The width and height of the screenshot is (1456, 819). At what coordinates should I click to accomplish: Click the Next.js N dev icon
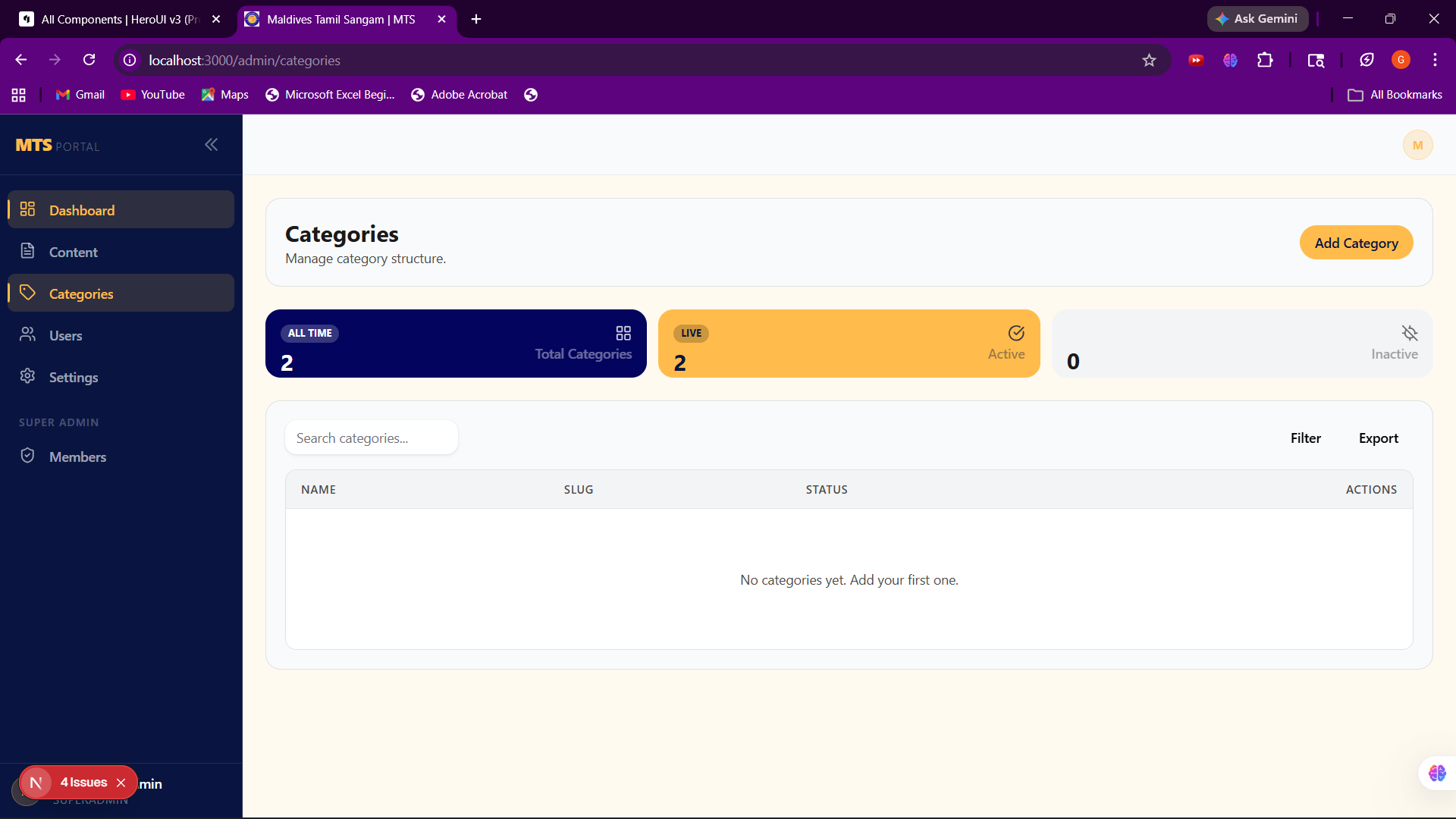pyautogui.click(x=36, y=783)
